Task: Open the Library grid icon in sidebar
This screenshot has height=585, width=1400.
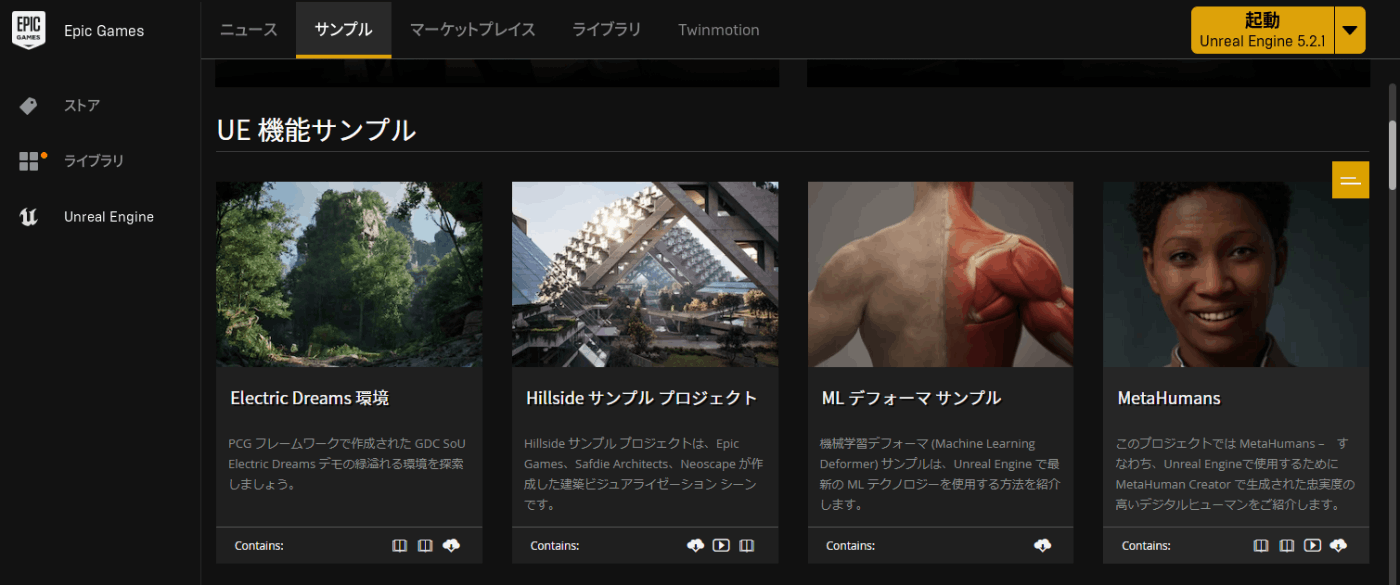Action: point(30,161)
